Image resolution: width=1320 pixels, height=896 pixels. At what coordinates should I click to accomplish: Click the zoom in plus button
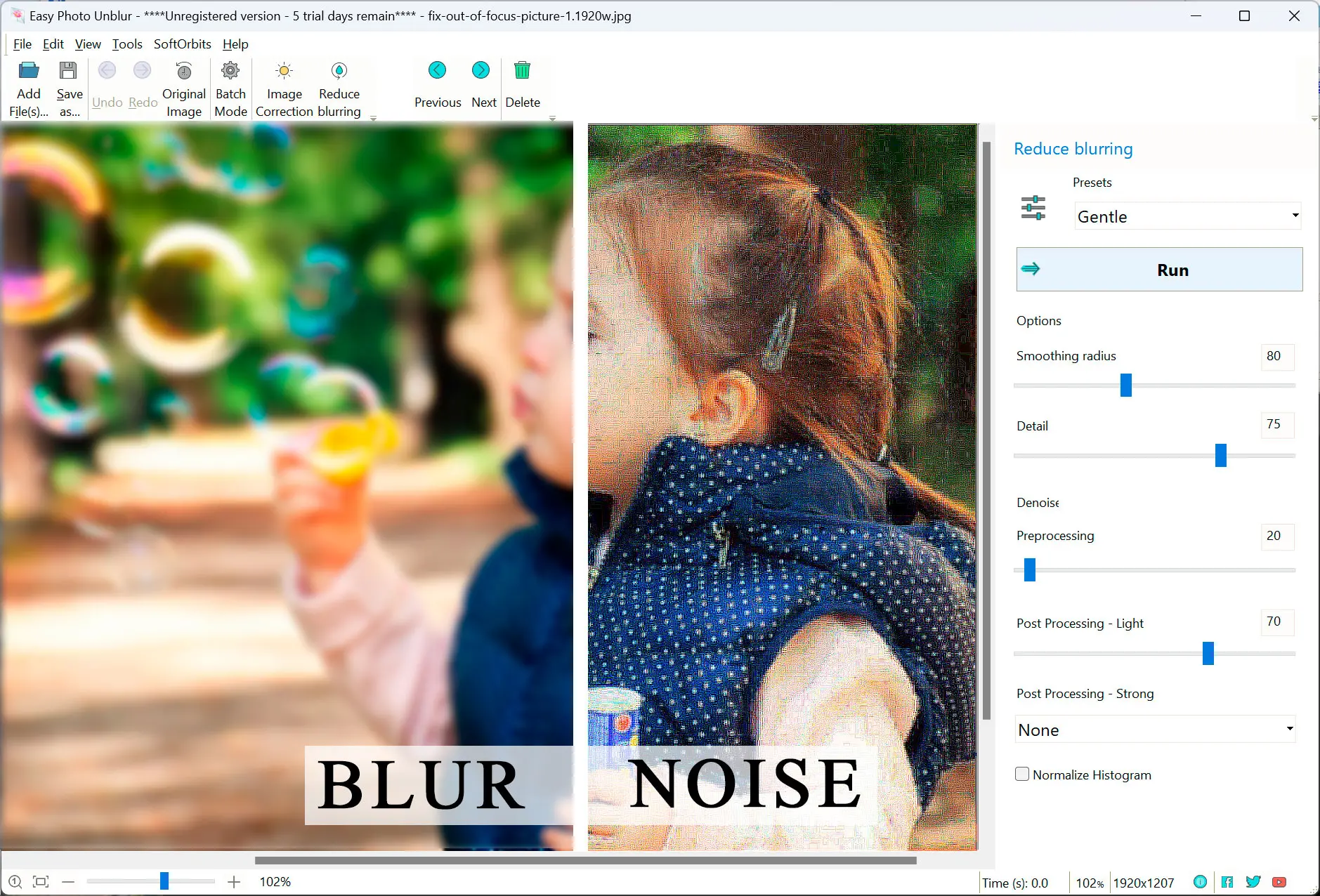click(x=234, y=882)
